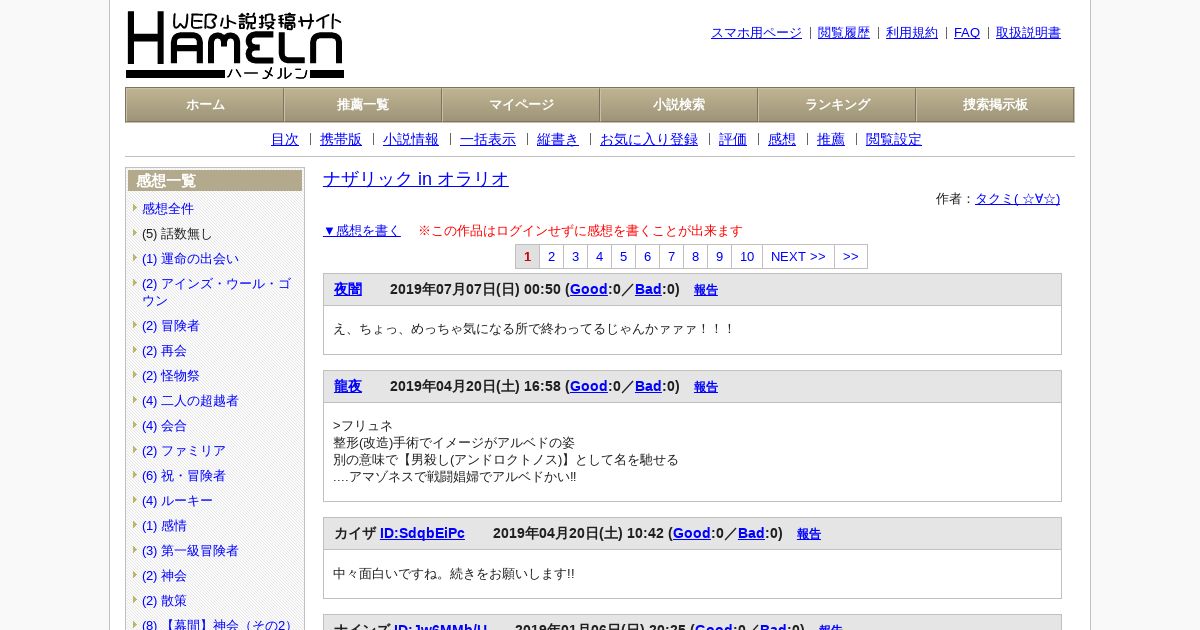Open the 小説検索 tab
The width and height of the screenshot is (1200, 630).
tap(679, 105)
